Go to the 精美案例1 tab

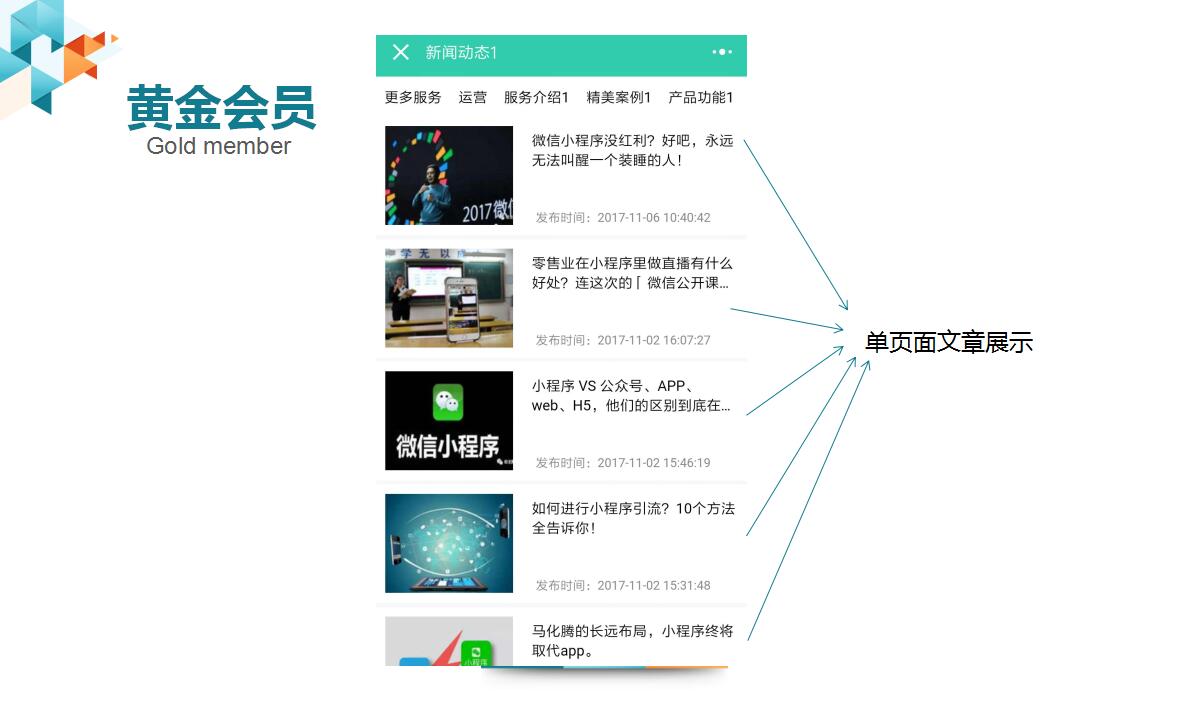click(x=619, y=97)
